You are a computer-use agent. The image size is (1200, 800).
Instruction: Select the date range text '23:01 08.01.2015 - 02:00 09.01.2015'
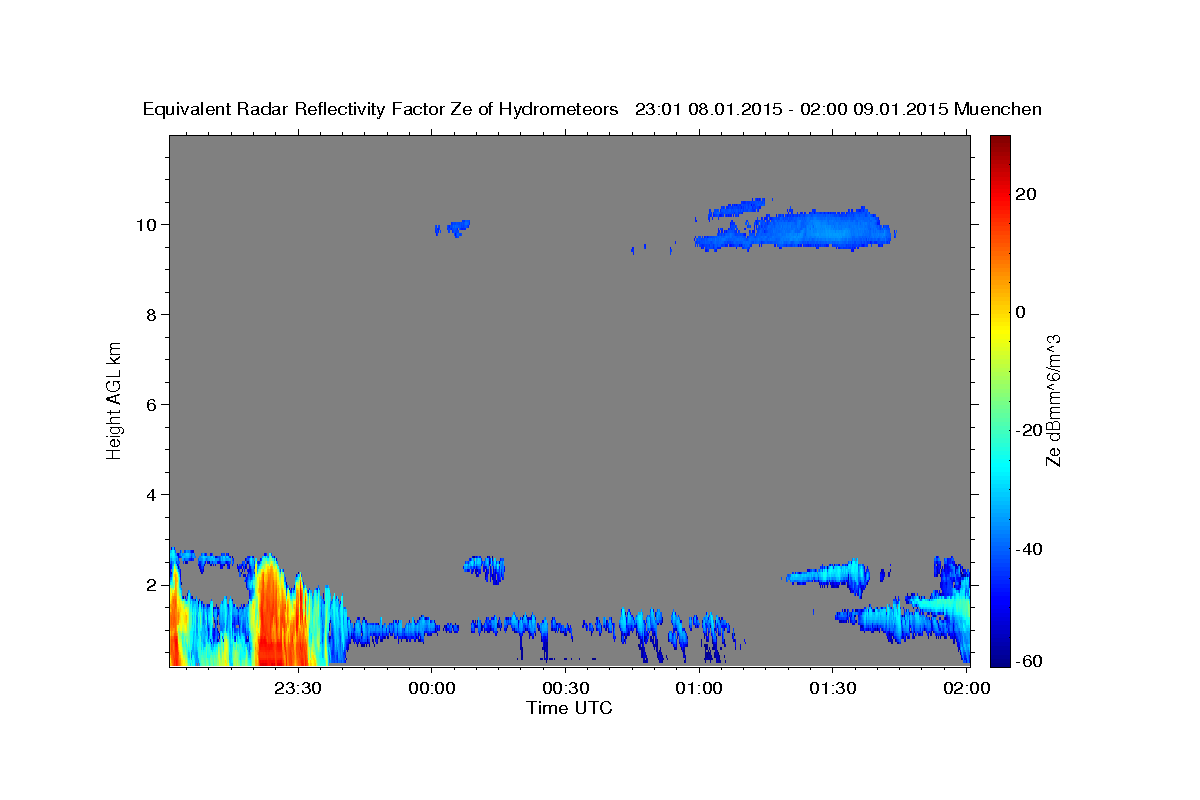point(792,109)
